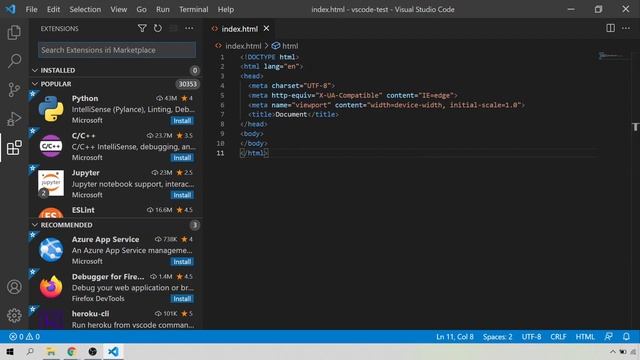The width and height of the screenshot is (640, 360).
Task: Filter extensions using the funnel icon
Action: coord(142,28)
